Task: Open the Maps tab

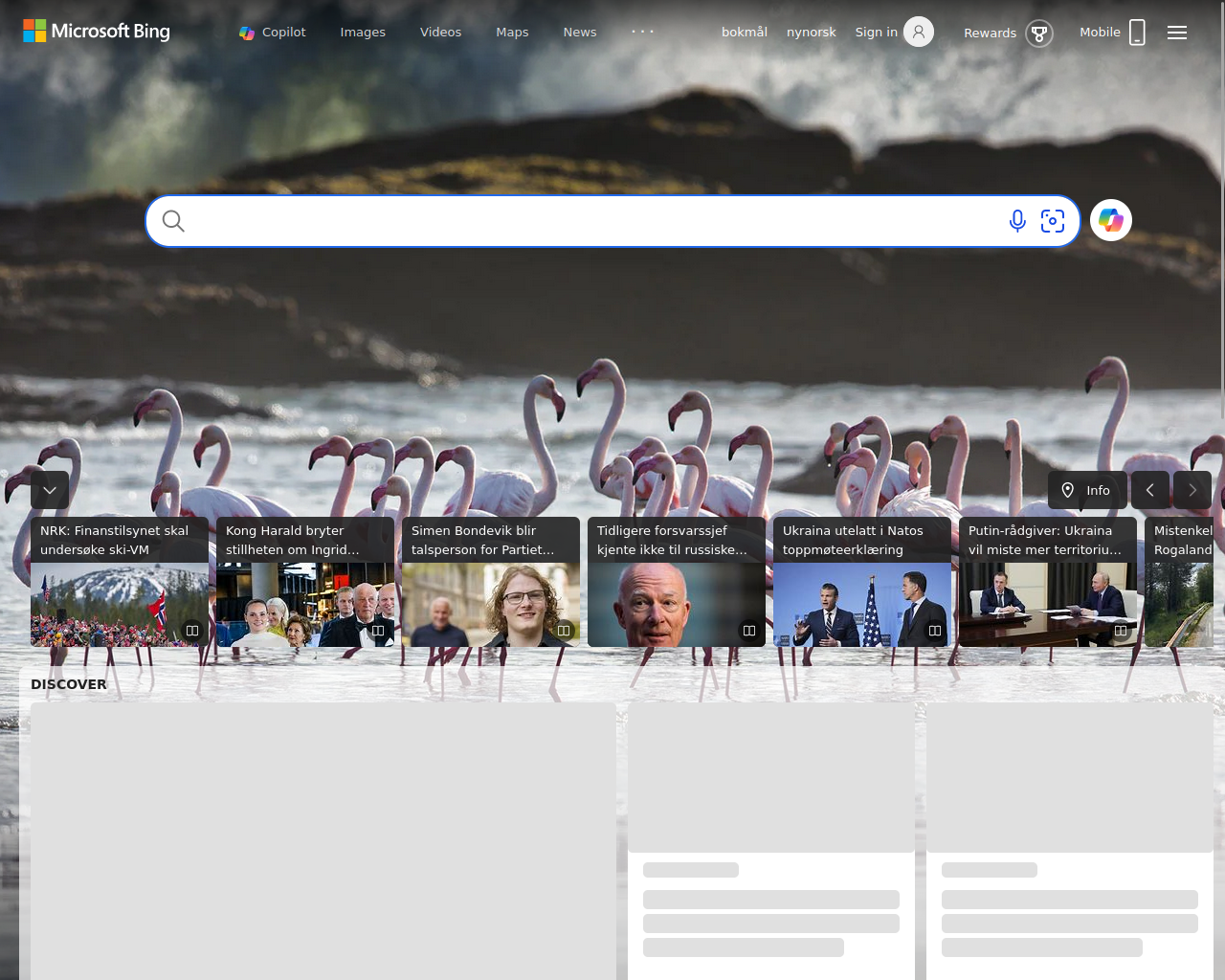Action: [x=512, y=33]
